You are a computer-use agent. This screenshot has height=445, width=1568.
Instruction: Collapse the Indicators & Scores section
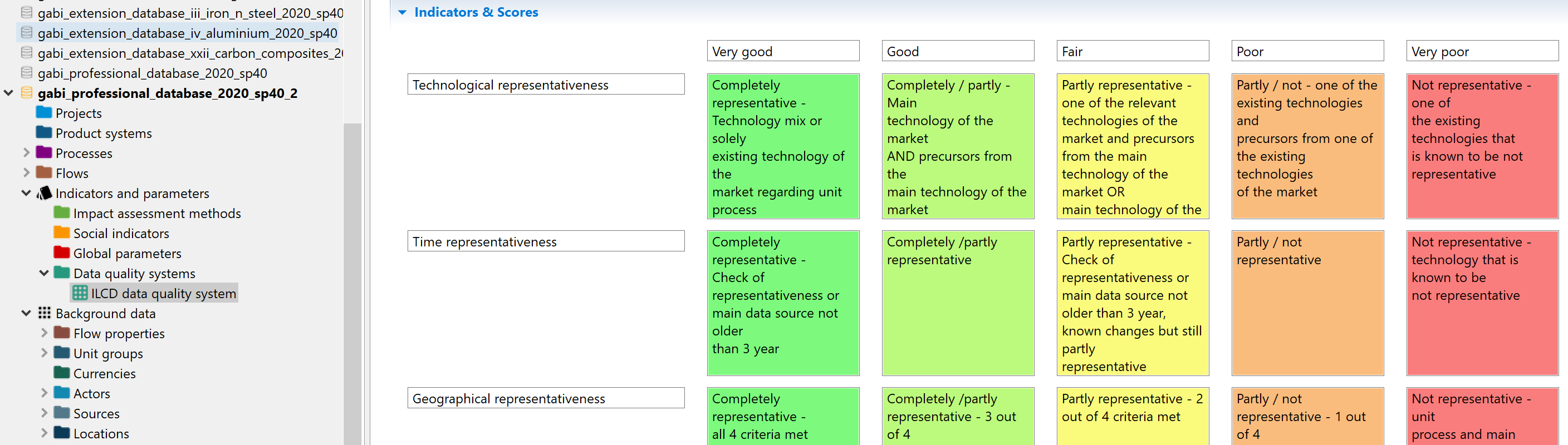point(403,12)
